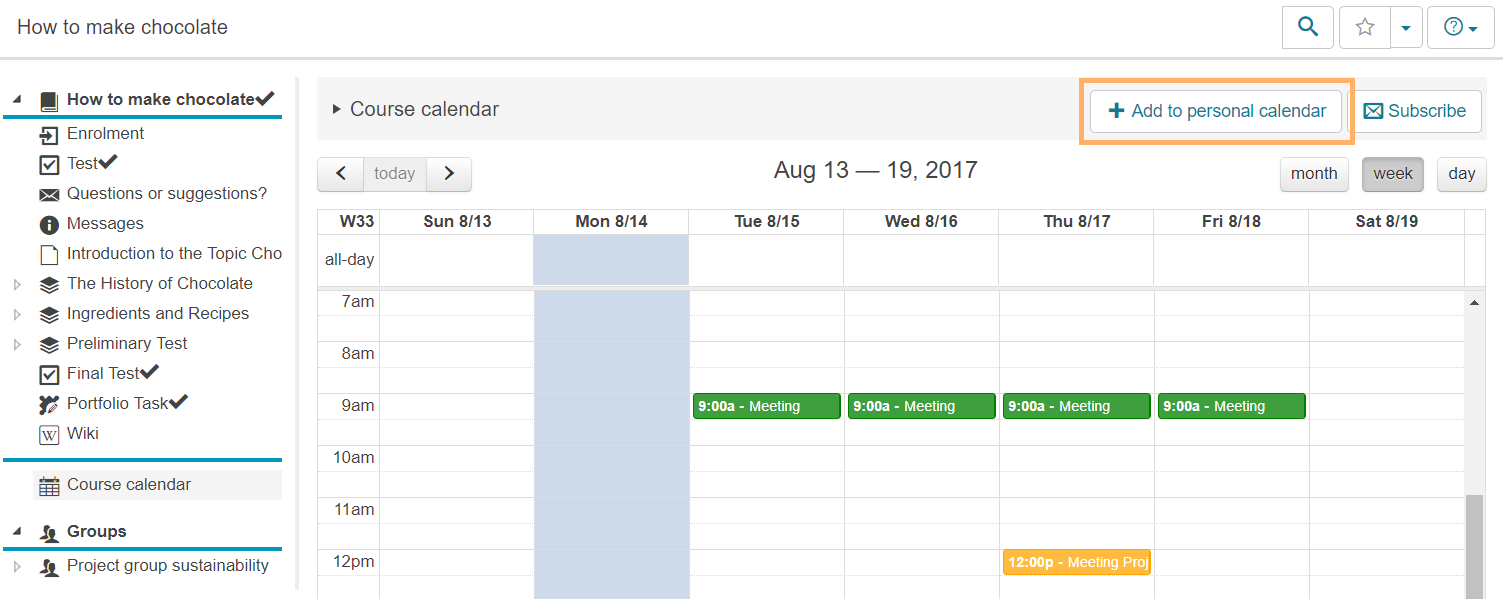Click the star favorite icon
This screenshot has height=599, width=1503.
pos(1364,27)
